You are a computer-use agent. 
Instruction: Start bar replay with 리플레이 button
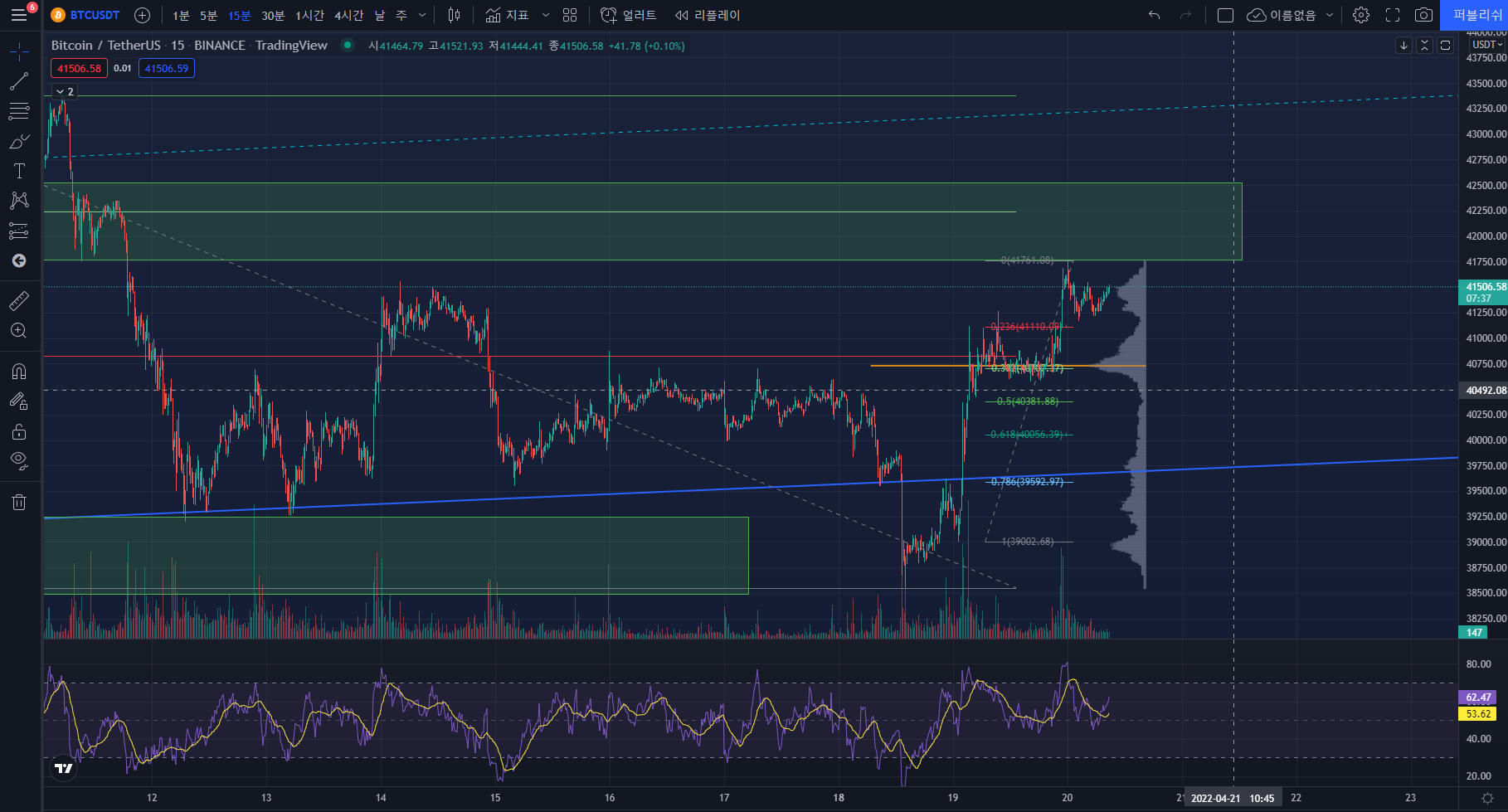[x=707, y=15]
